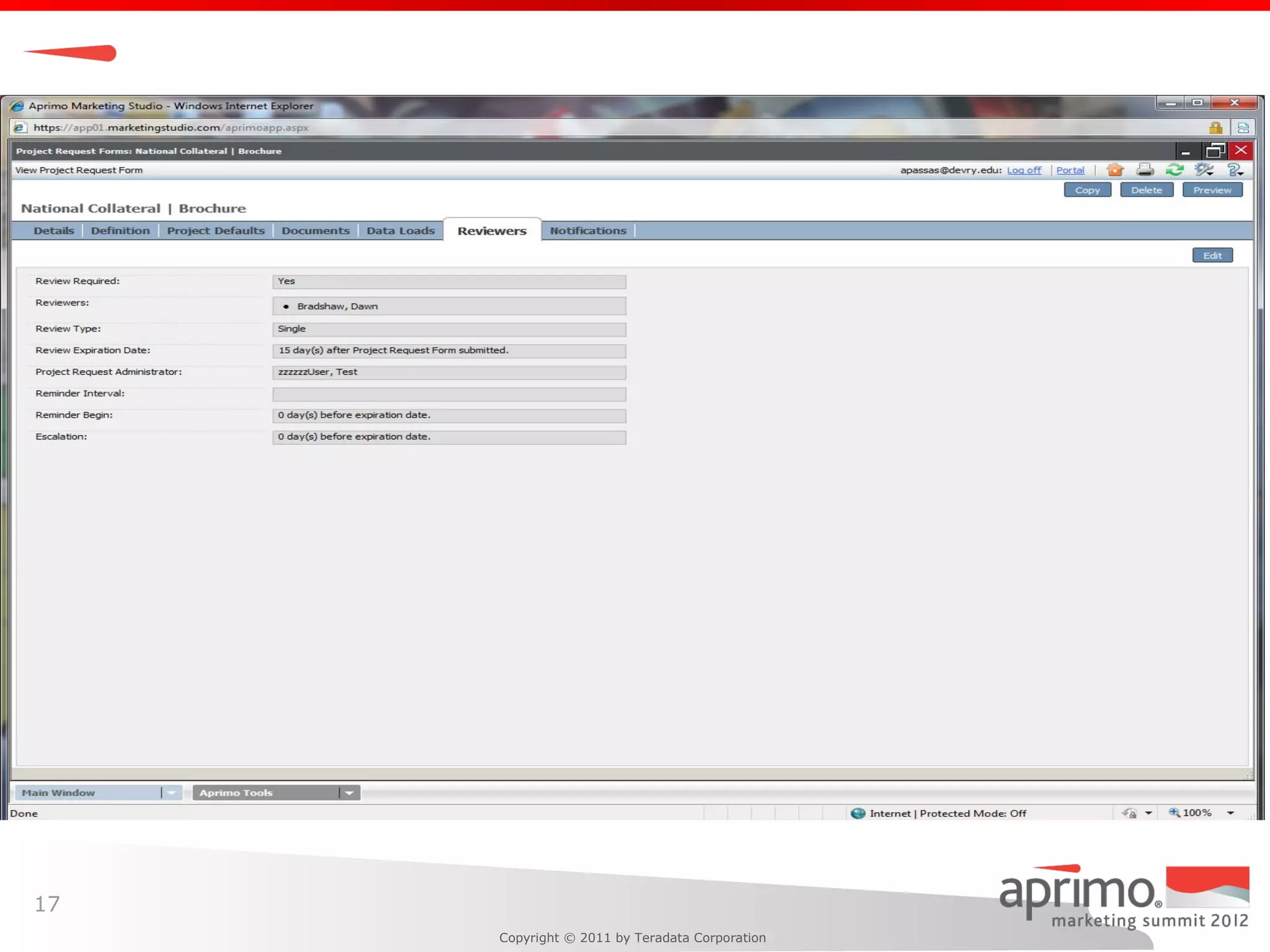
Task: Click the Escalation value field
Action: tap(449, 438)
